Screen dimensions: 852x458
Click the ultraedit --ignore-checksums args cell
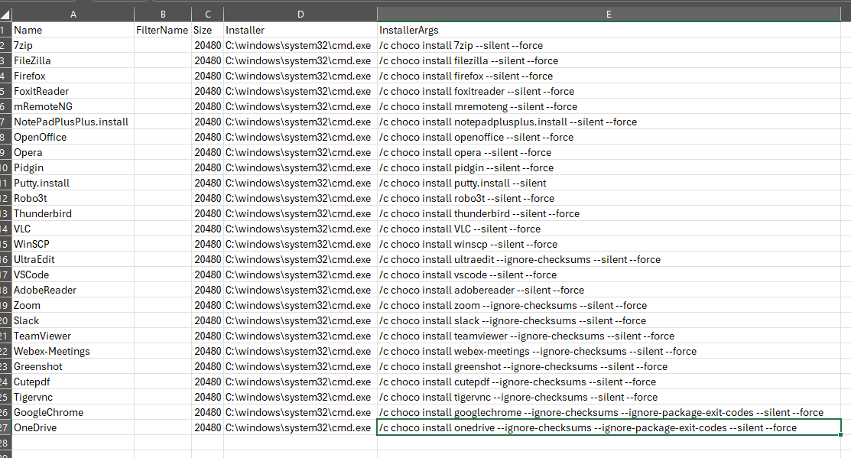(x=609, y=259)
